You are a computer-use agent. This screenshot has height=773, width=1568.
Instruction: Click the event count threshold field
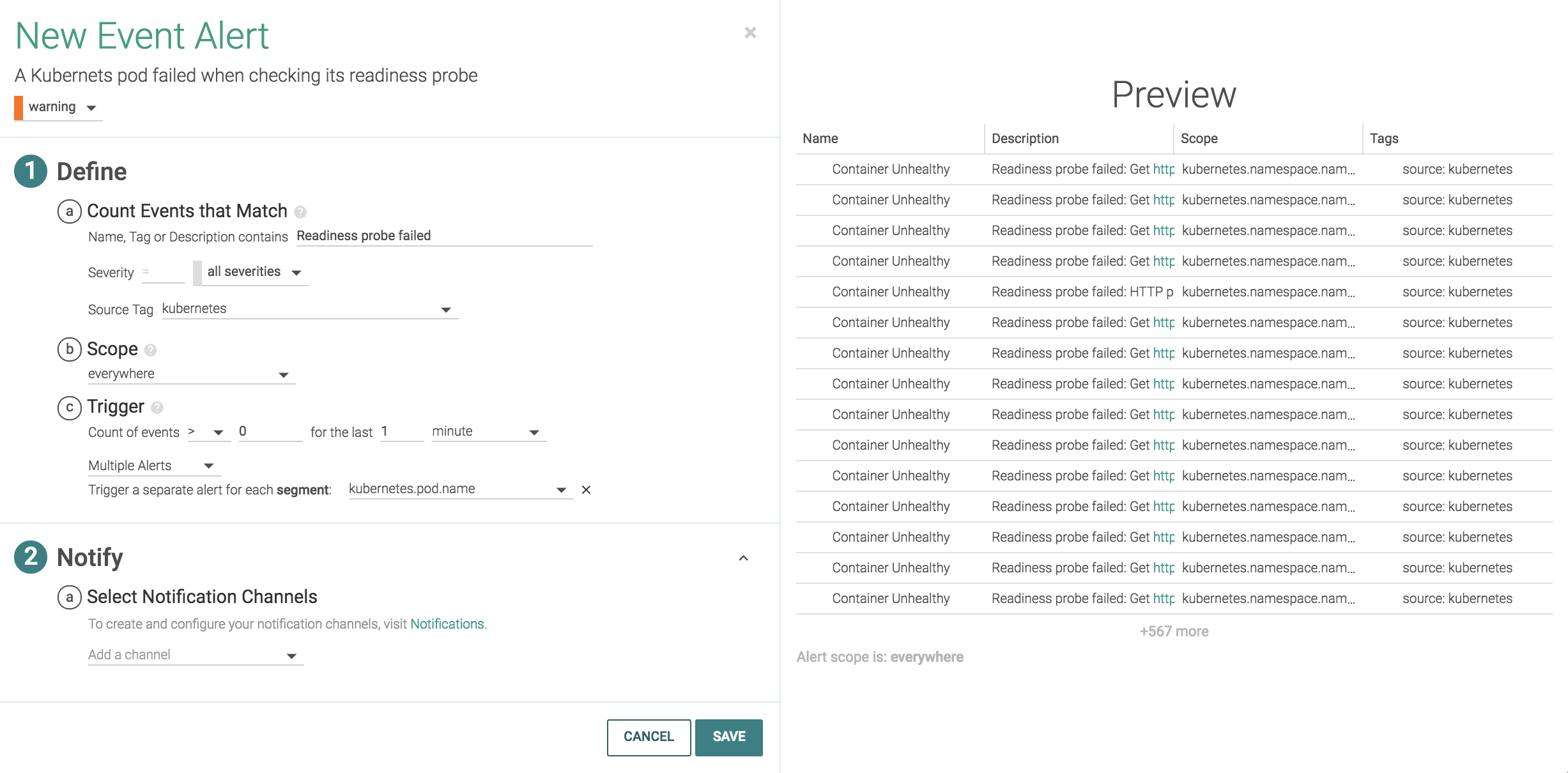[270, 432]
